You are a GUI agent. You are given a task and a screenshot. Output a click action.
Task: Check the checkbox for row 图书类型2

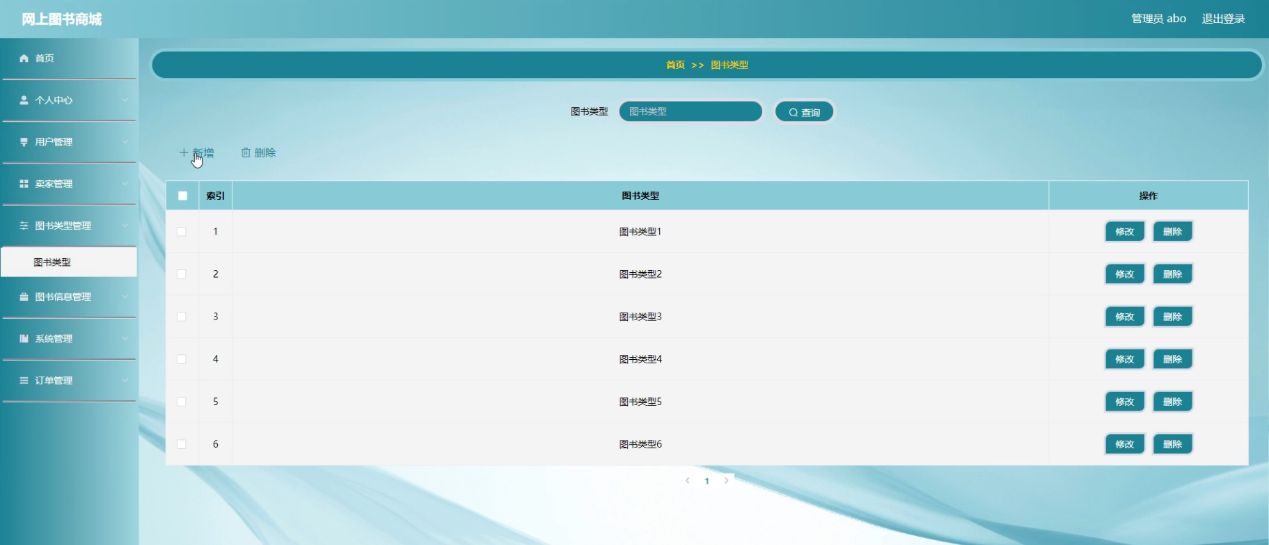tap(182, 274)
